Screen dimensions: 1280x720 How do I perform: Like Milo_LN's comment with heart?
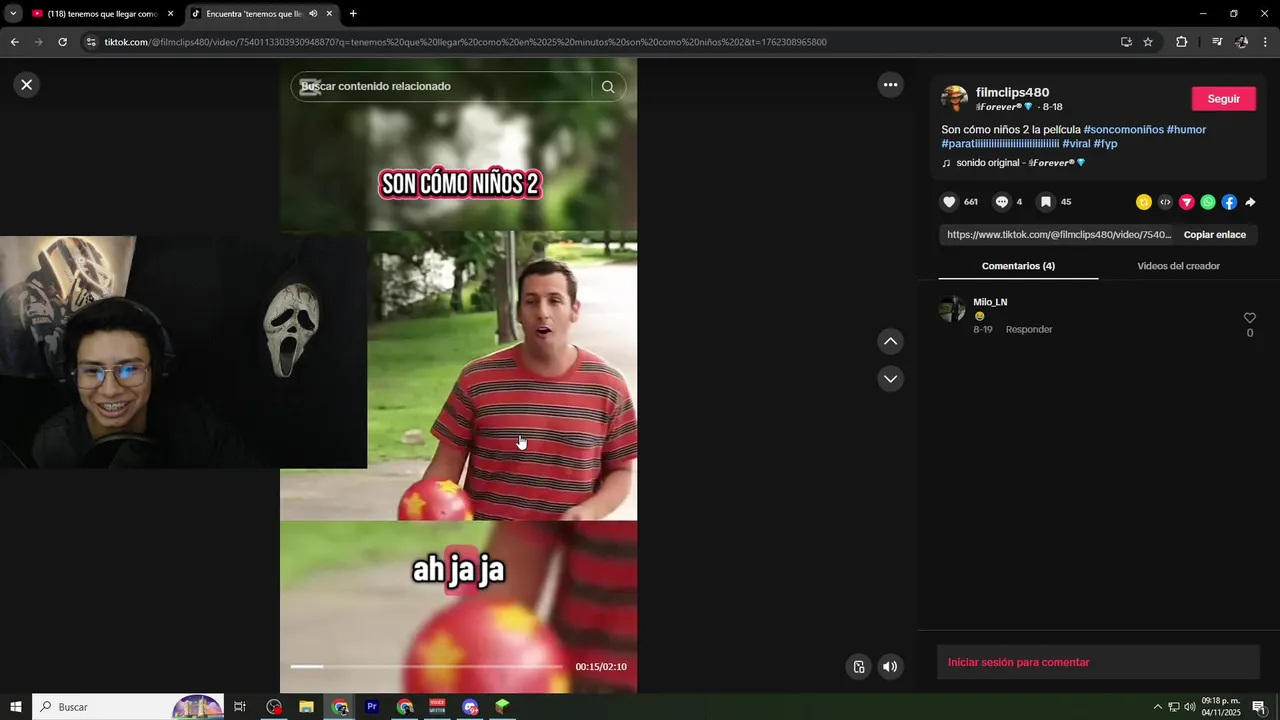(1249, 318)
